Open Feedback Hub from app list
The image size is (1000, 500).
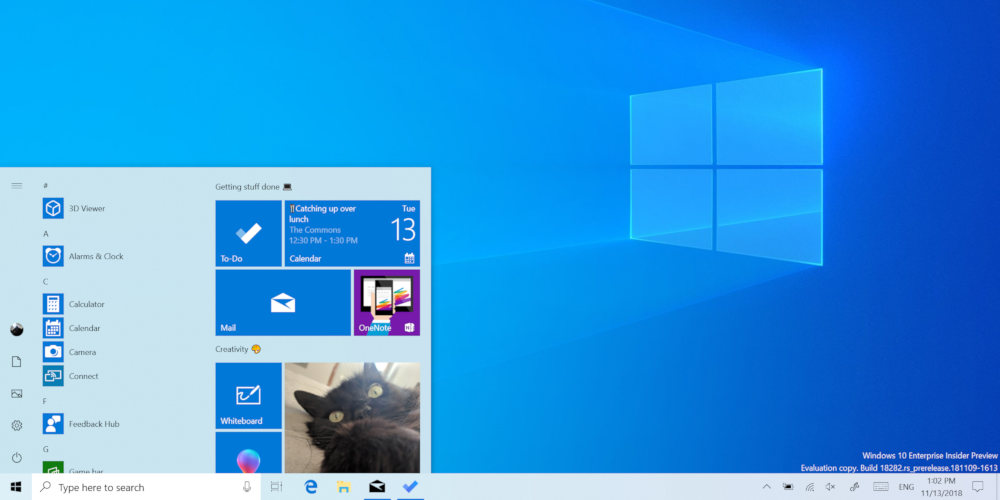click(x=81, y=424)
